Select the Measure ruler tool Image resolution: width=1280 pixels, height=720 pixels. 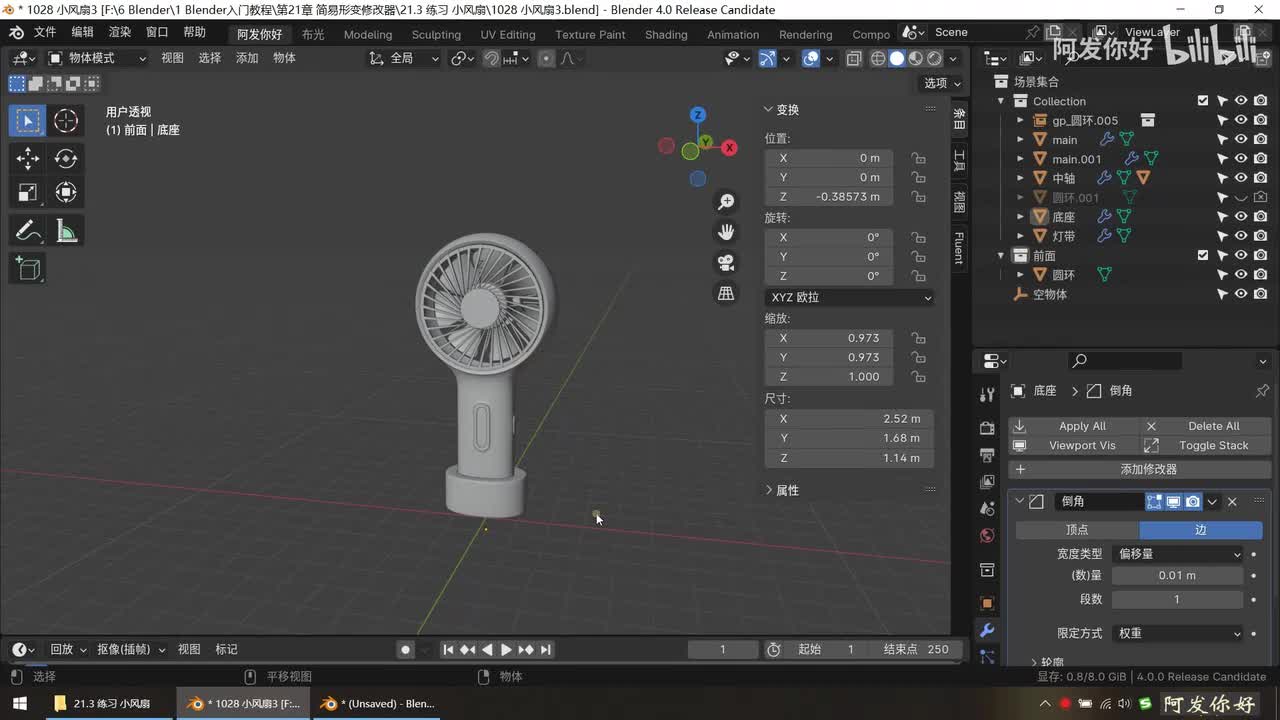click(66, 231)
